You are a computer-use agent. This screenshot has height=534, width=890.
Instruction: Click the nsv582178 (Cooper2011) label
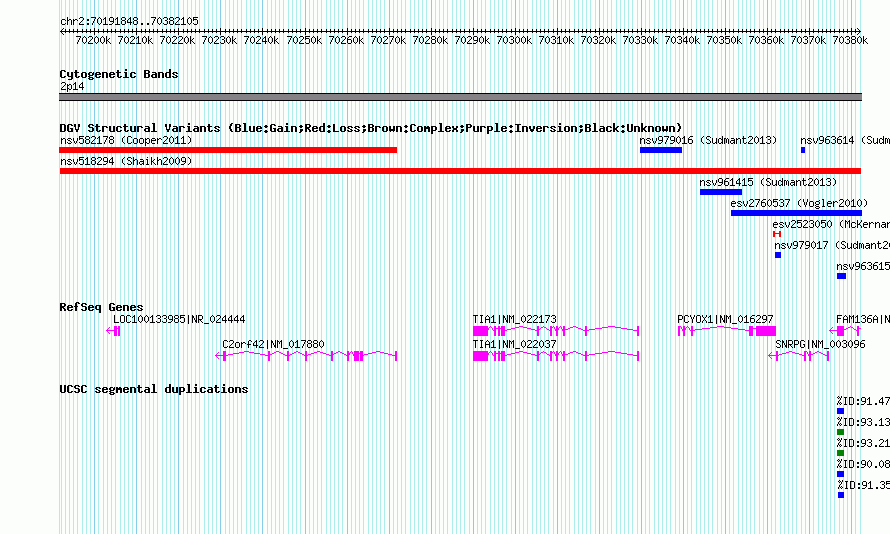(x=126, y=140)
